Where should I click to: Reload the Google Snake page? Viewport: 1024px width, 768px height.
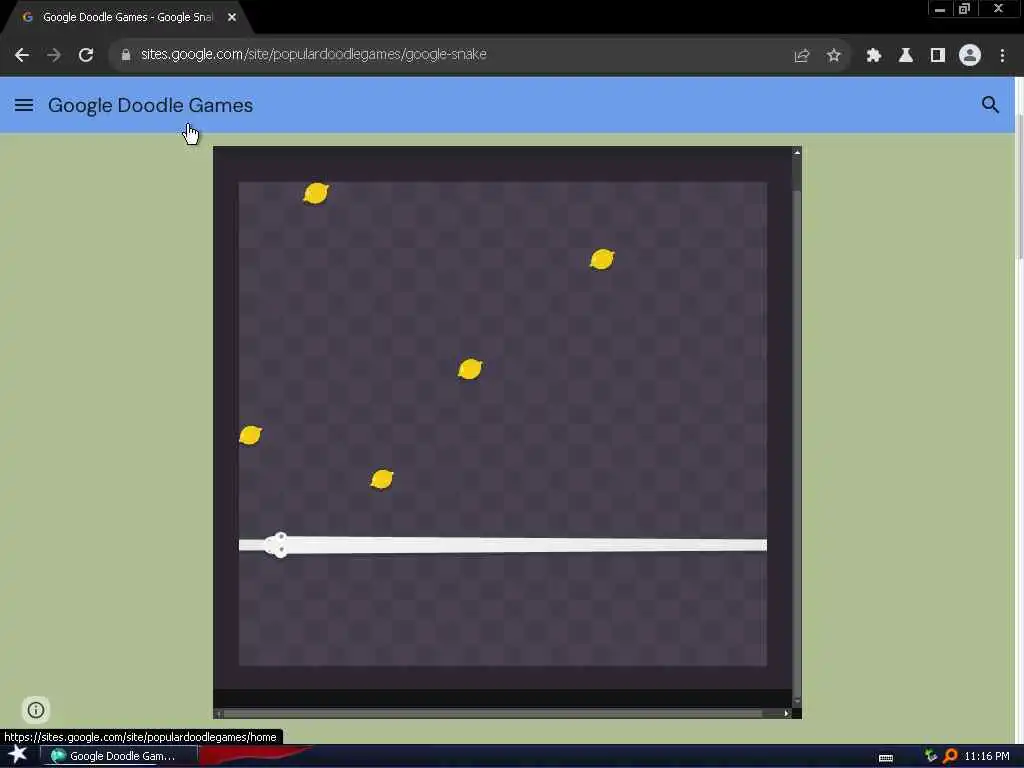click(x=86, y=56)
